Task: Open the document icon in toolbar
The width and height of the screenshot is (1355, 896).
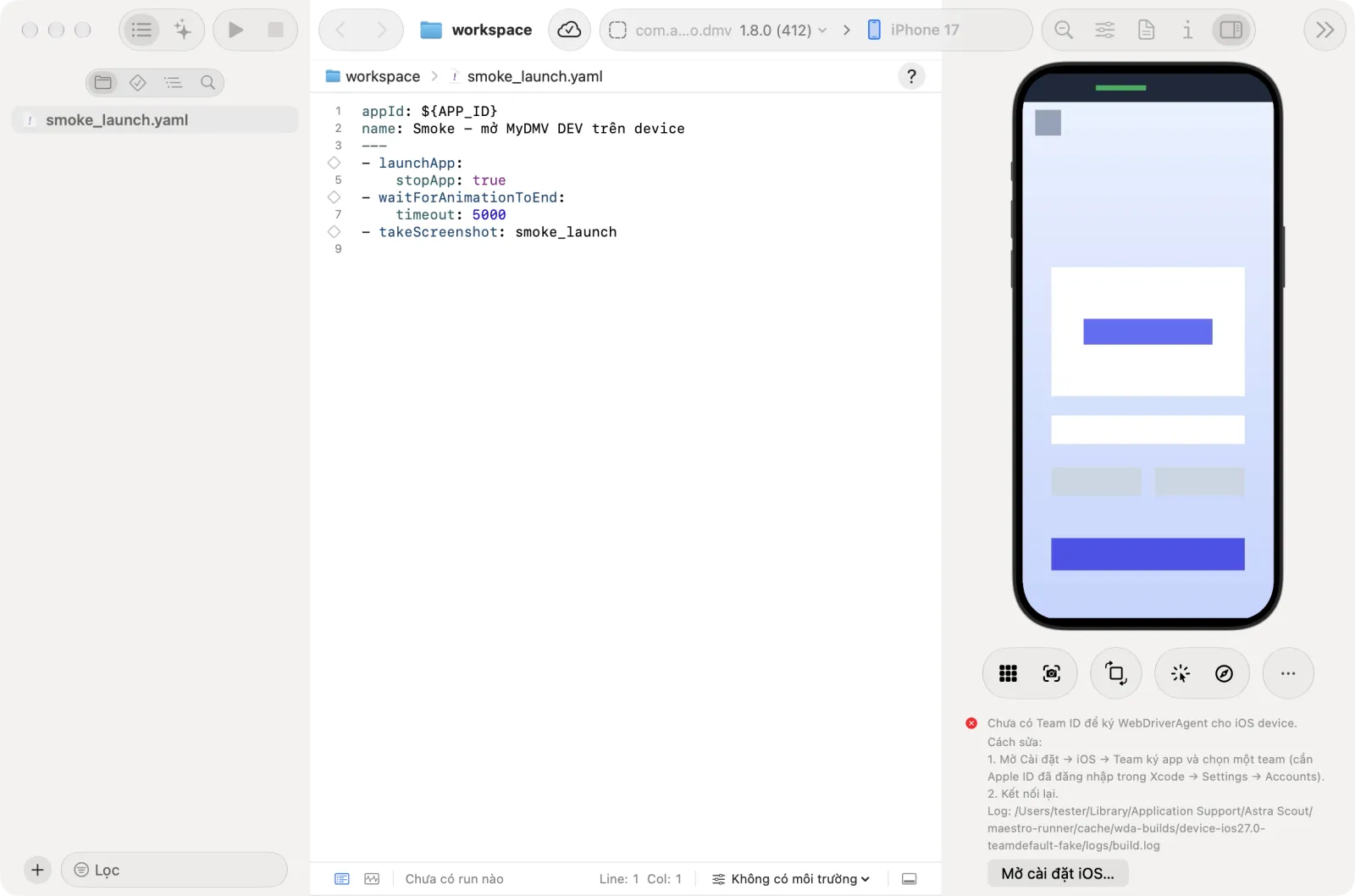Action: click(1147, 30)
